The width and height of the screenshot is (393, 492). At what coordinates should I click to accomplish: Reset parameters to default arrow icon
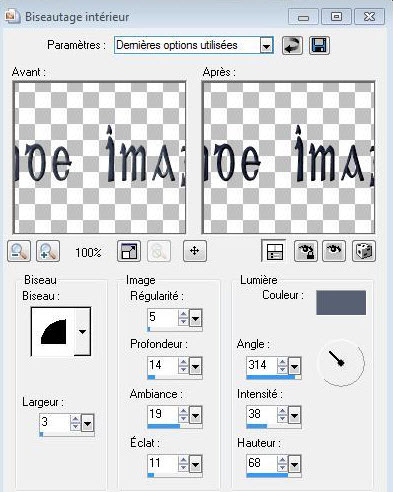(x=292, y=45)
